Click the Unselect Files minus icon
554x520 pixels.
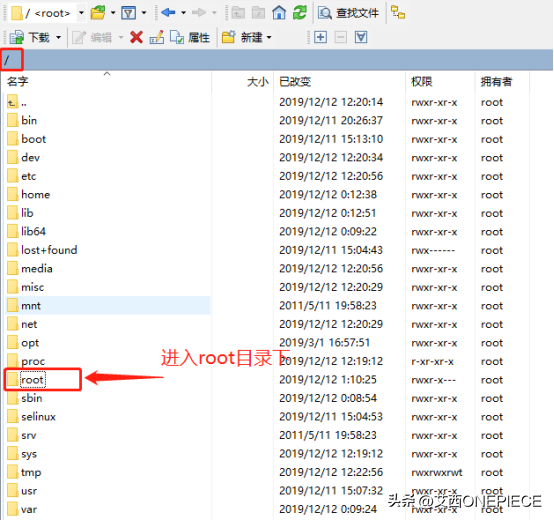pyautogui.click(x=341, y=37)
